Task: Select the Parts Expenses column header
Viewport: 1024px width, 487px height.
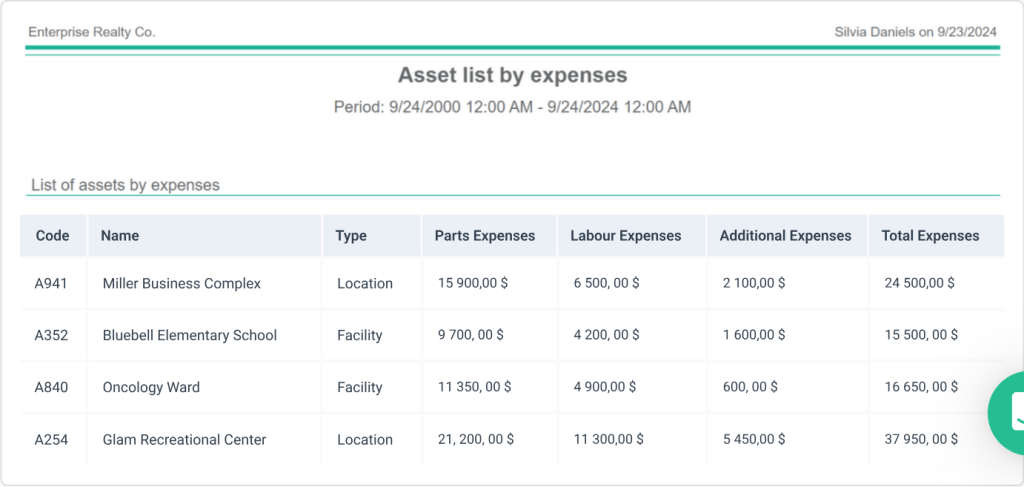Action: tap(485, 236)
